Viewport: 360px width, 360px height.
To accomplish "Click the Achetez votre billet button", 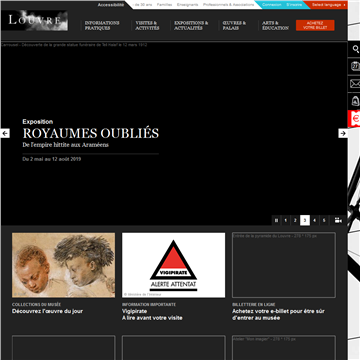I will click(x=315, y=25).
